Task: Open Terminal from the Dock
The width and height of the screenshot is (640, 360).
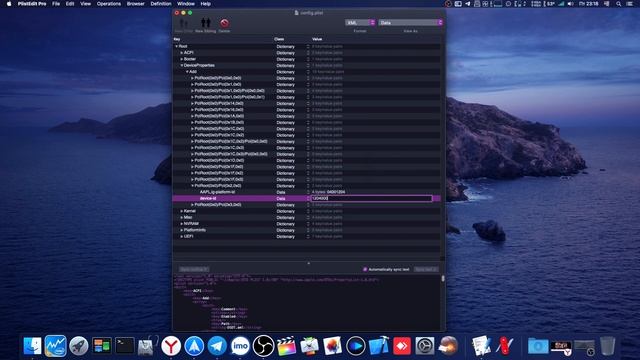Action: pos(124,346)
